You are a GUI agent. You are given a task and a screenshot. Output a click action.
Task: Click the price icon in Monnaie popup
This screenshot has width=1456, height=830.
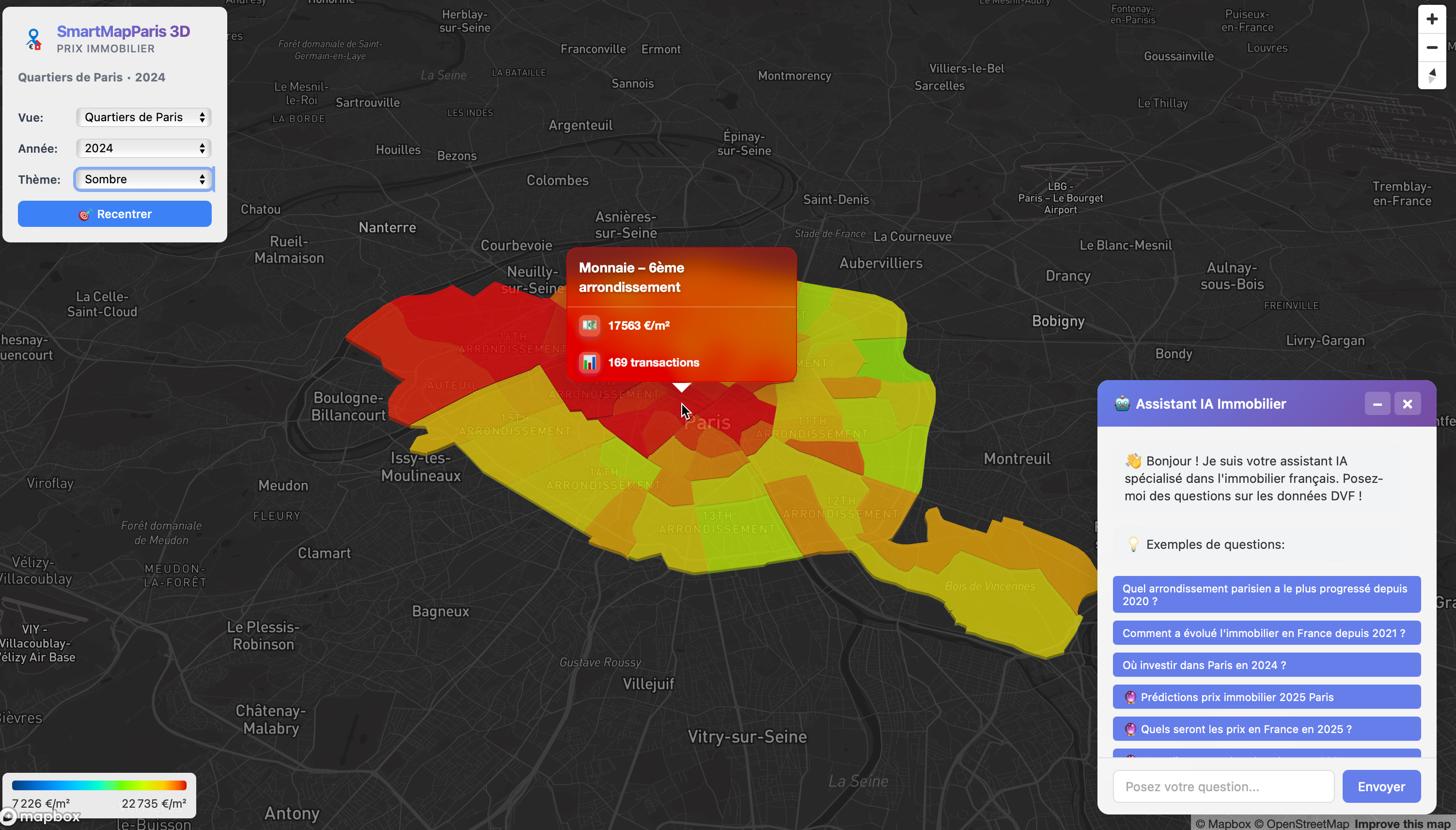click(590, 325)
